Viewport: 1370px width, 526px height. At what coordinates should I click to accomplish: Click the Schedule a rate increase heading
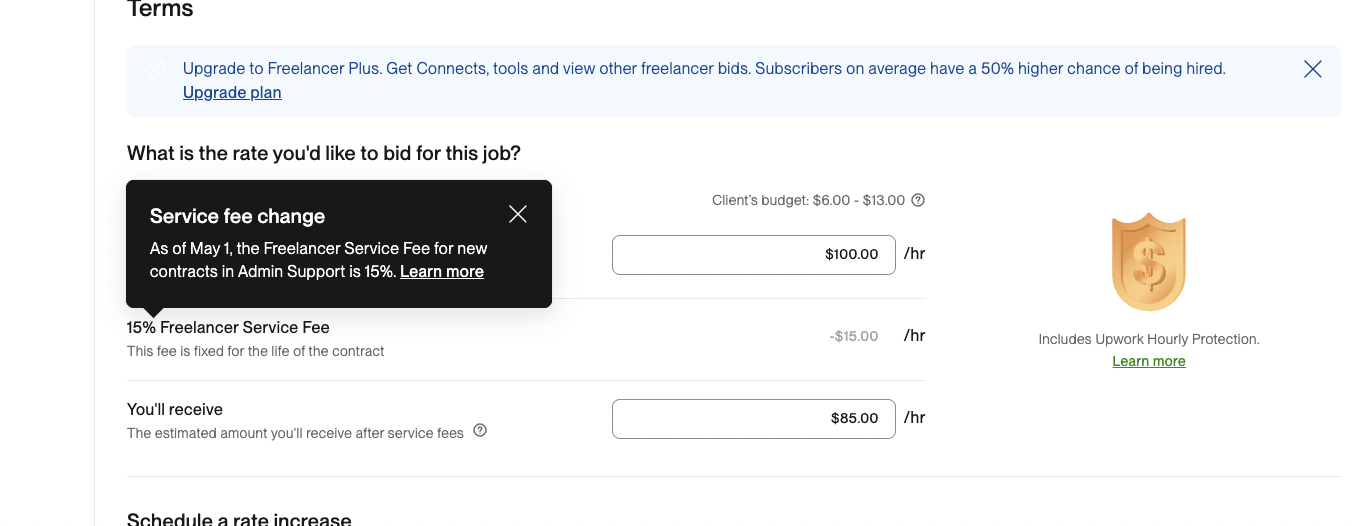pos(239,519)
